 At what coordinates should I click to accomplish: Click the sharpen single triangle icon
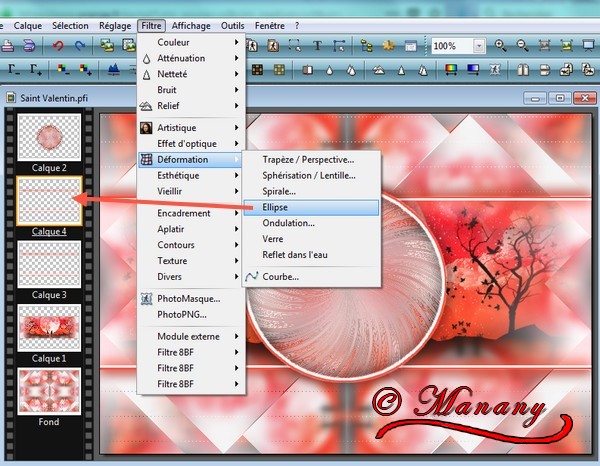(x=401, y=70)
